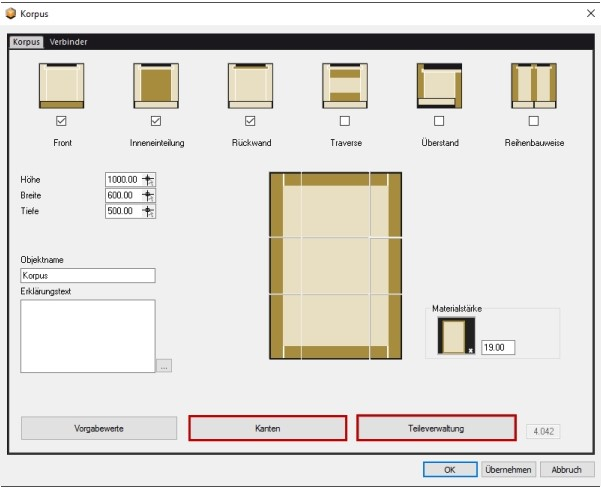Click the Front cabinet icon
This screenshot has height=488, width=601.
tap(61, 85)
